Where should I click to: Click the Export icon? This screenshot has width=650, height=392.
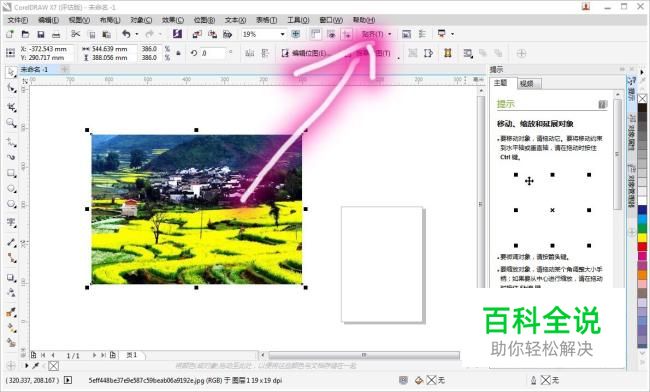tap(212, 34)
